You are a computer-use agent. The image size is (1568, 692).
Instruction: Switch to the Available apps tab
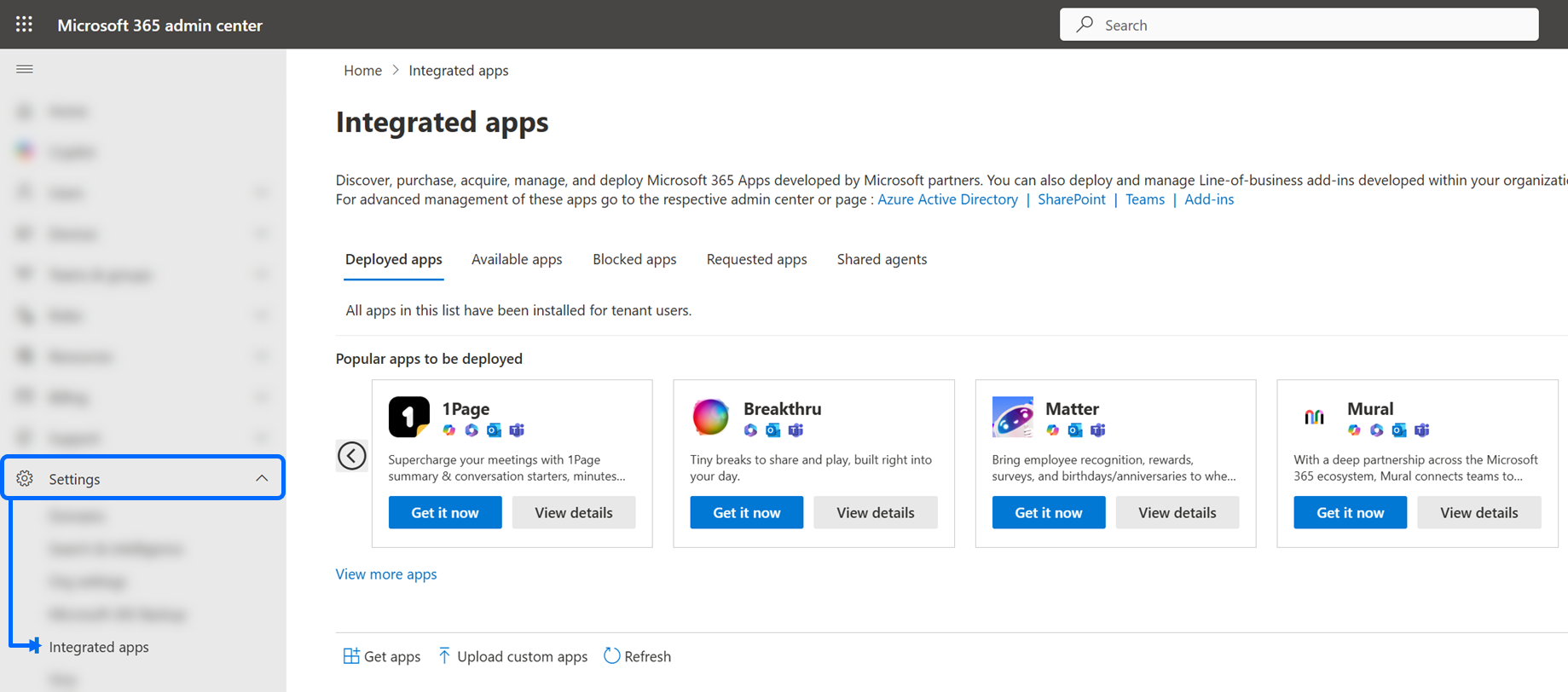[x=517, y=259]
